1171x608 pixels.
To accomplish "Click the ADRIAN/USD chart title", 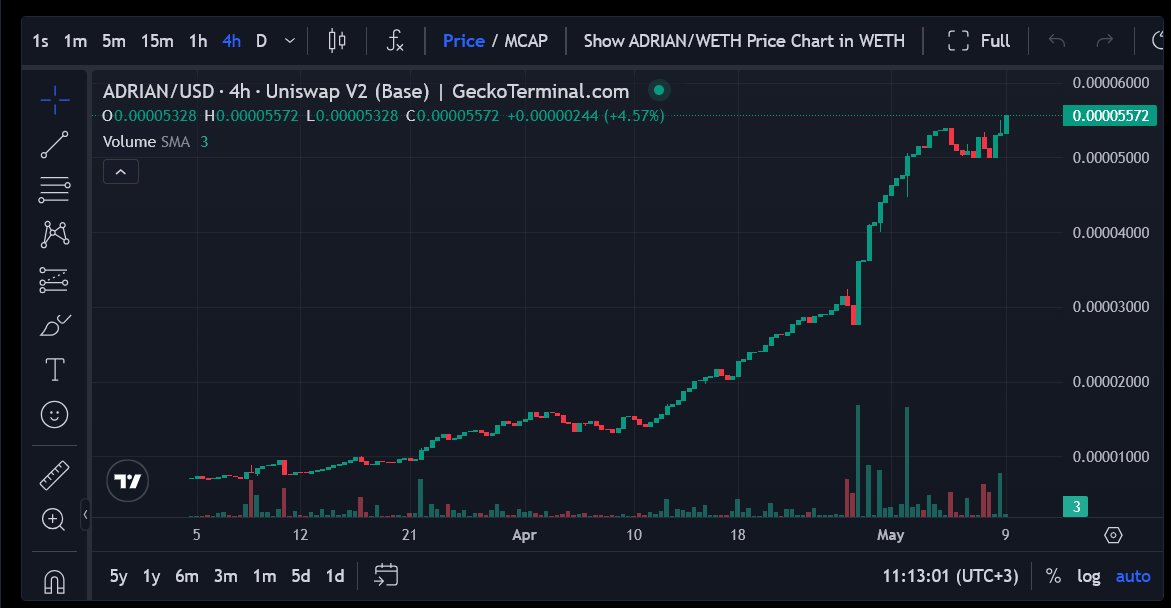I will coord(366,91).
